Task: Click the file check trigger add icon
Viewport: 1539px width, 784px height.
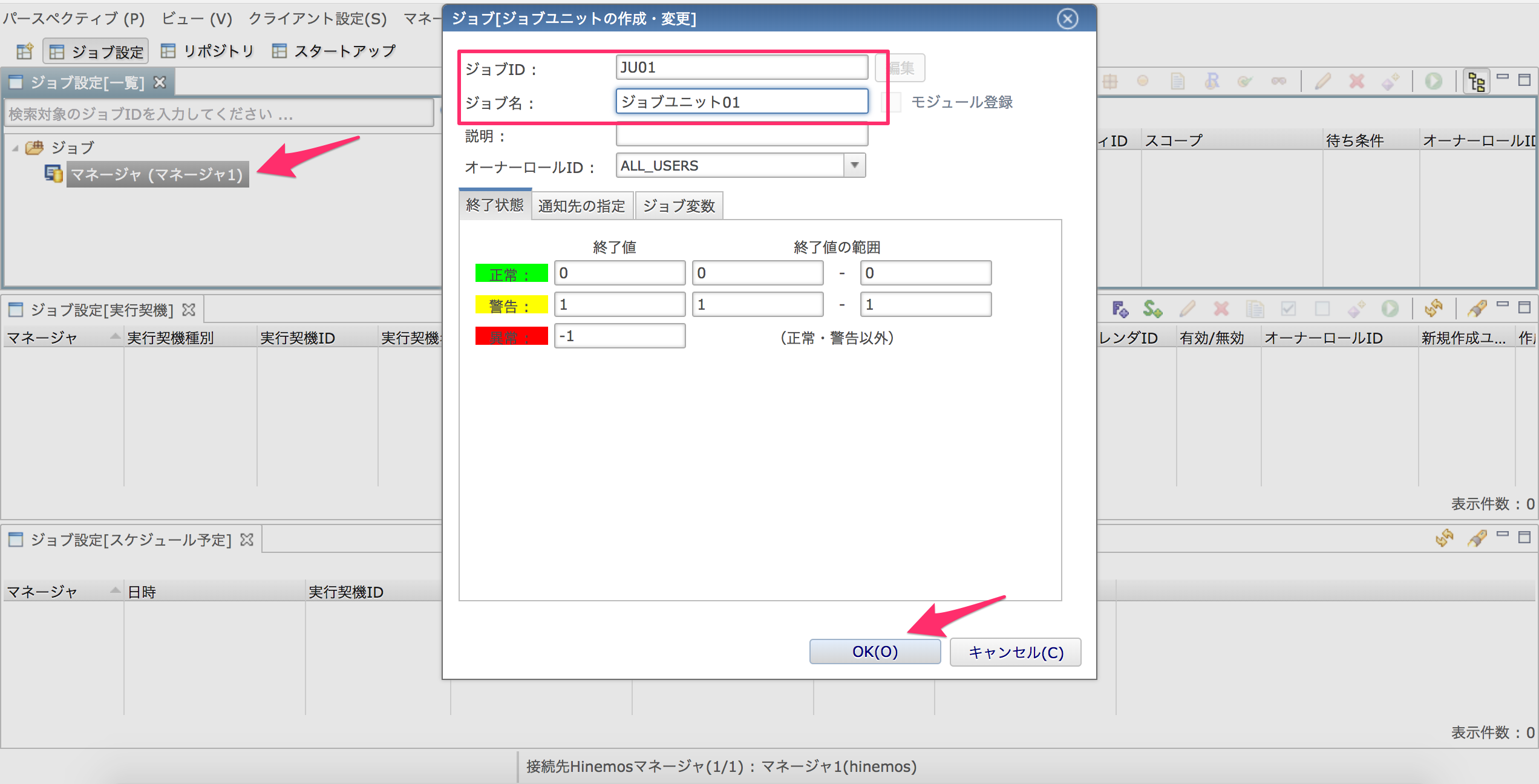Action: (1120, 309)
